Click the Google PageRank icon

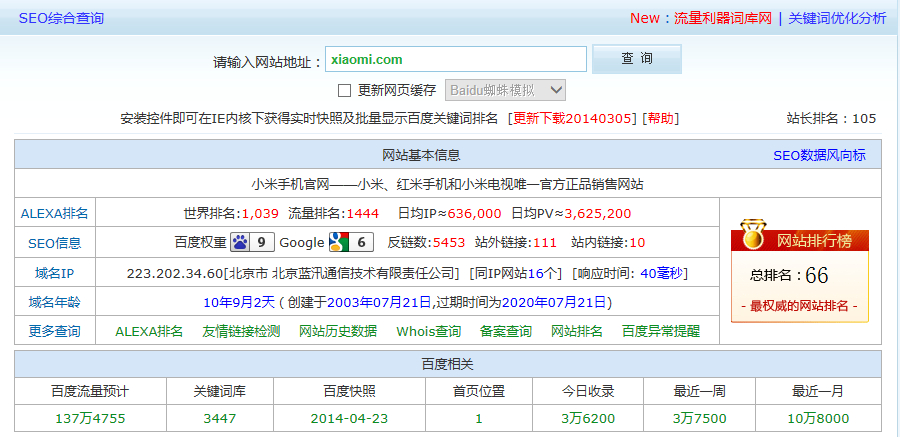338,242
